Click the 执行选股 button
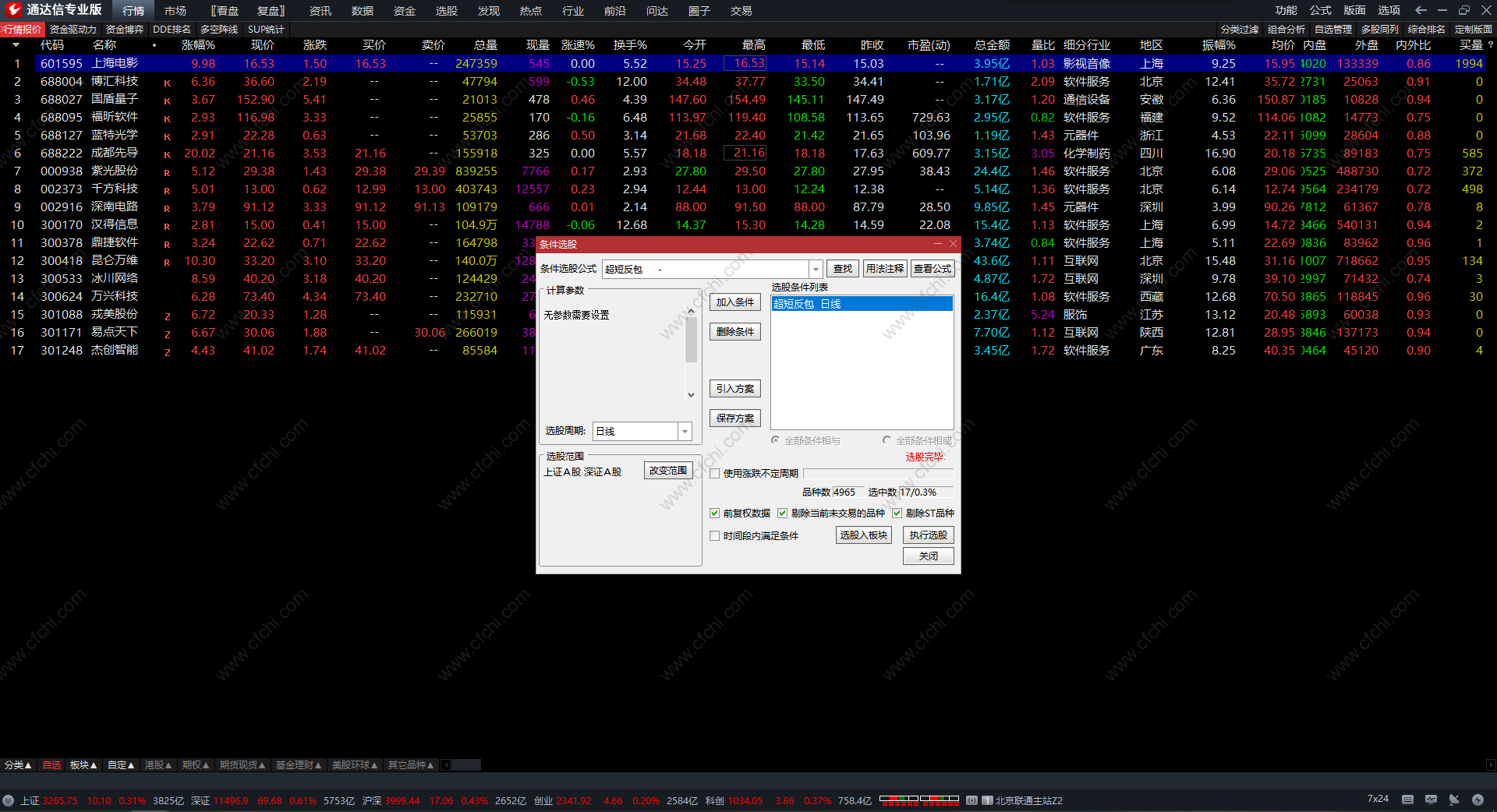 tap(928, 535)
